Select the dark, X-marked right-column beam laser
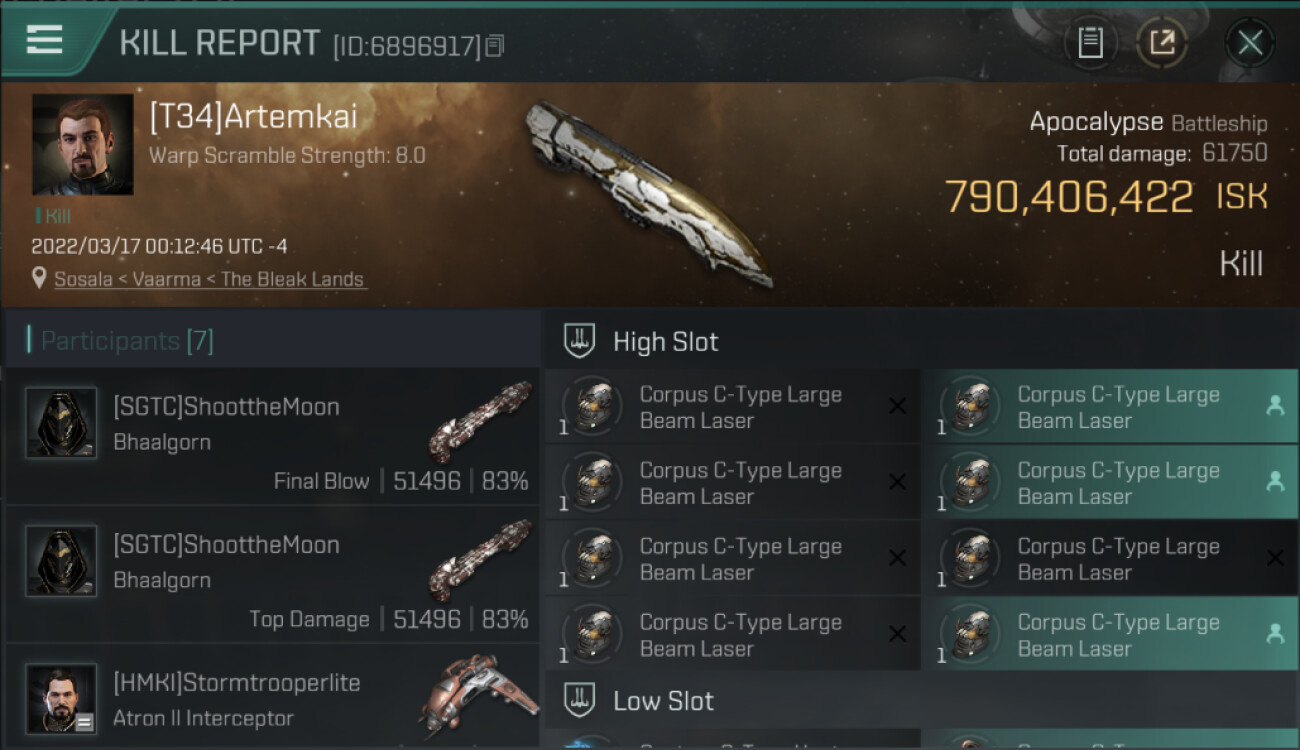Screen dimensions: 1300x750 pyautogui.click(x=1110, y=558)
